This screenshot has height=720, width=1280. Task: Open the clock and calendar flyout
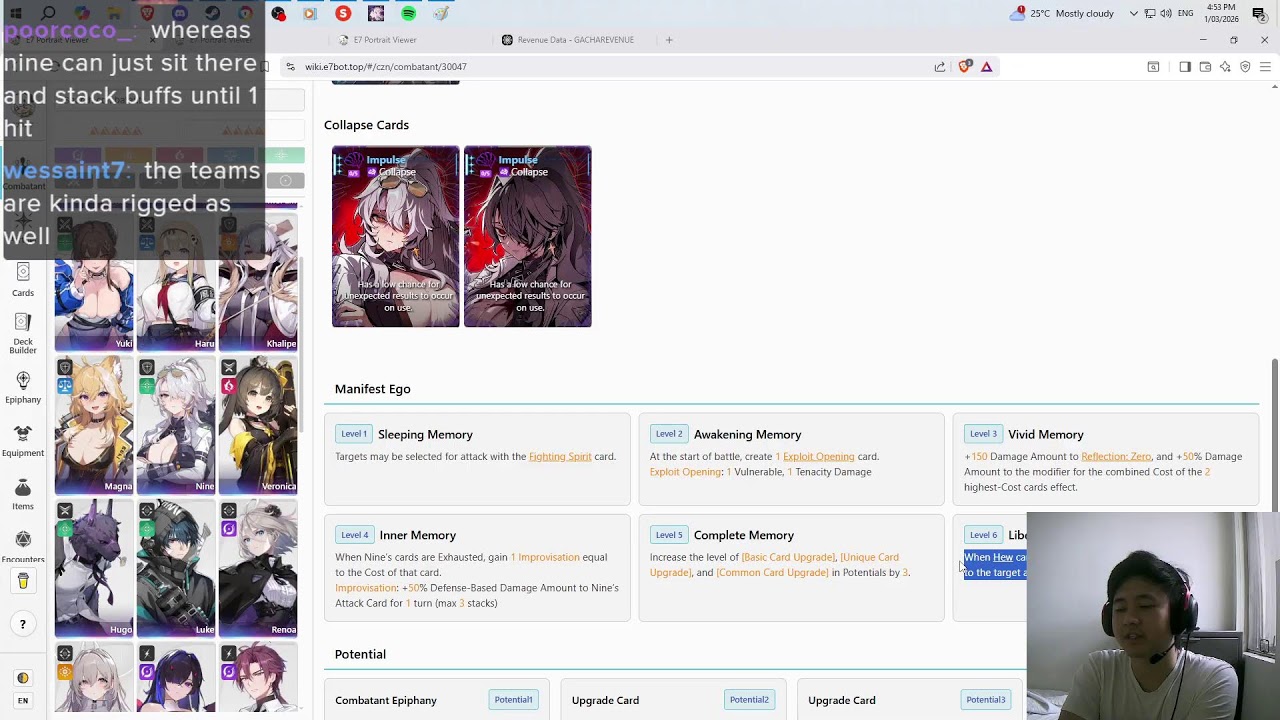point(1221,13)
